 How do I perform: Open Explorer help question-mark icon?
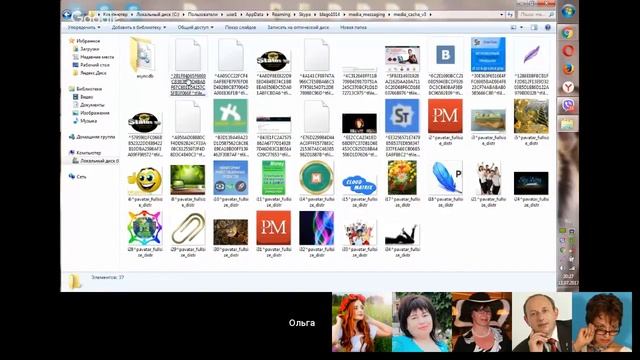548,27
